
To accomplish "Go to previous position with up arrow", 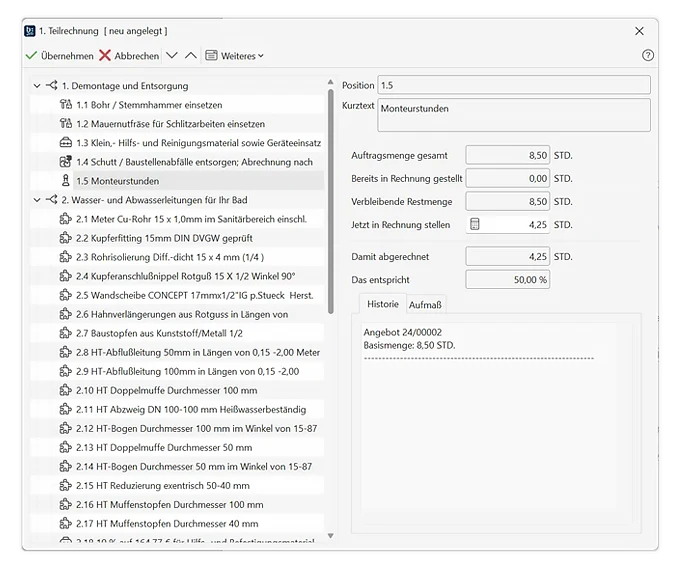I will (191, 55).
